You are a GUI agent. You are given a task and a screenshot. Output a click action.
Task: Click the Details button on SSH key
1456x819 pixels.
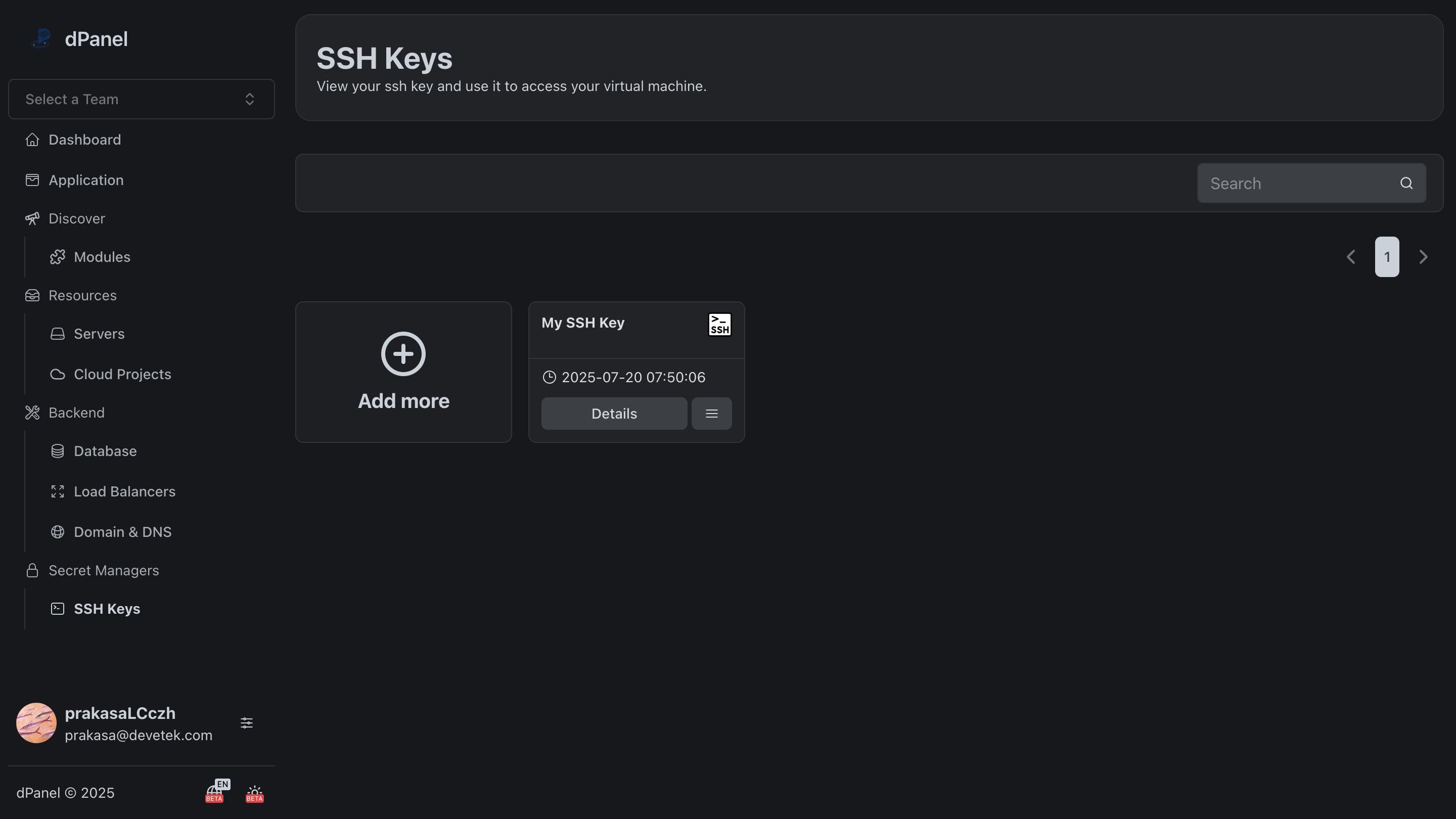tap(614, 414)
